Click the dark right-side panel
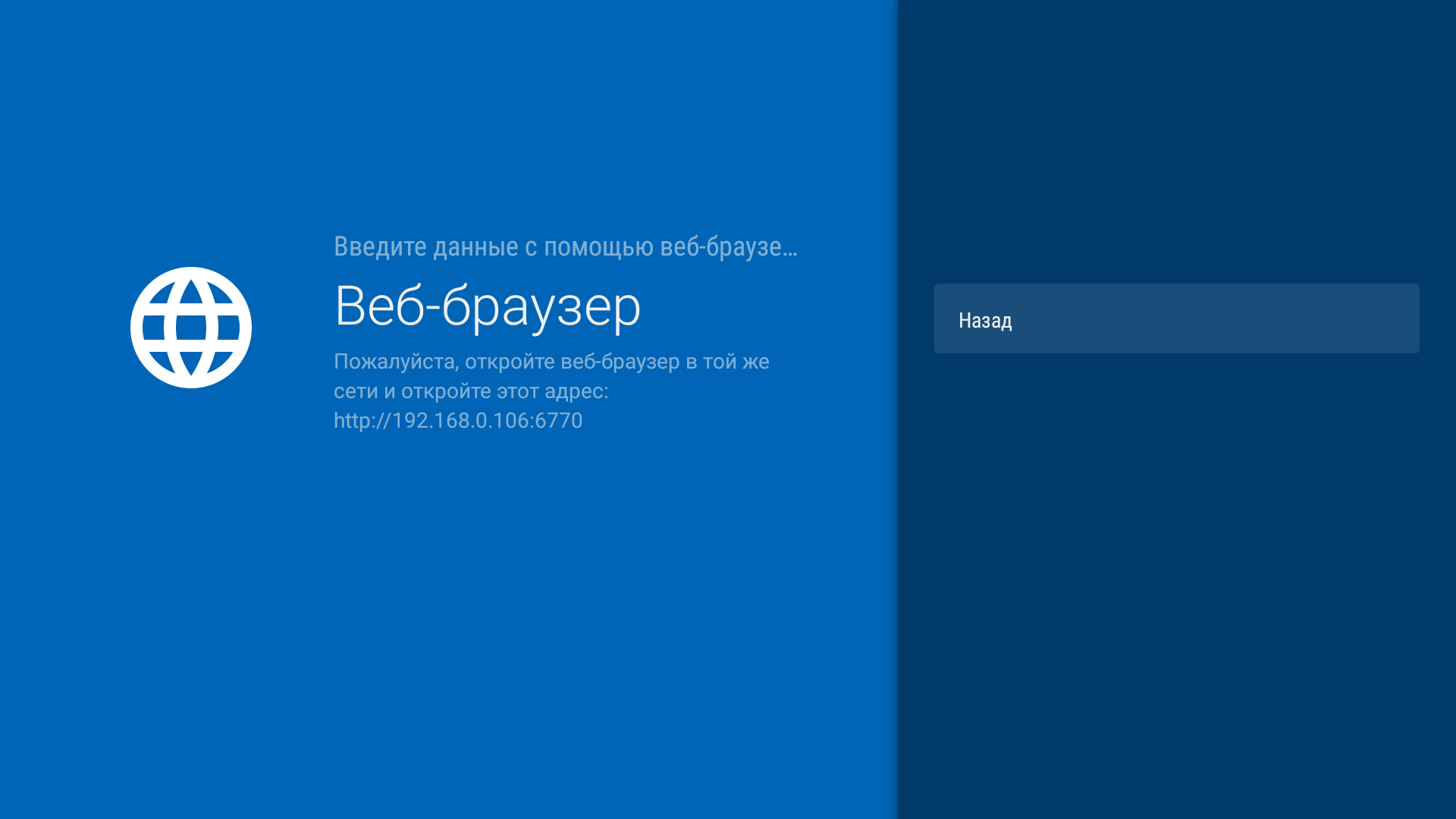 pos(1175,607)
